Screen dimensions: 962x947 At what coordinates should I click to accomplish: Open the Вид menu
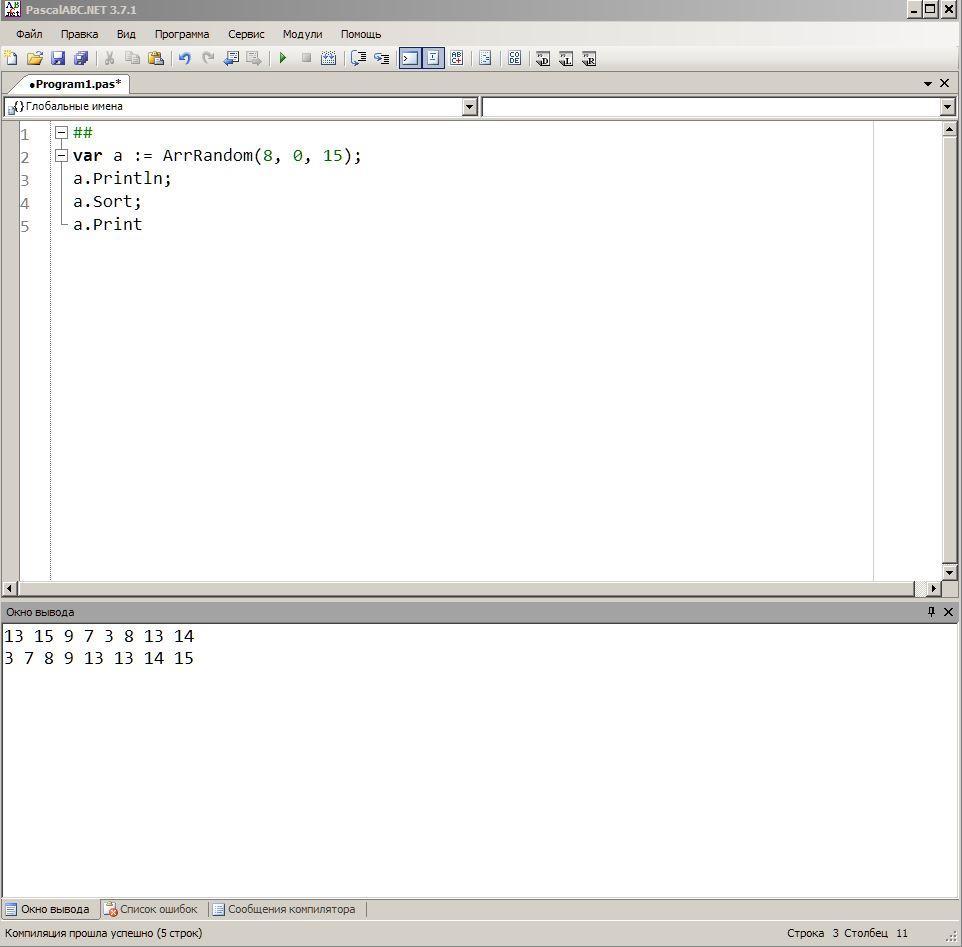pos(126,34)
